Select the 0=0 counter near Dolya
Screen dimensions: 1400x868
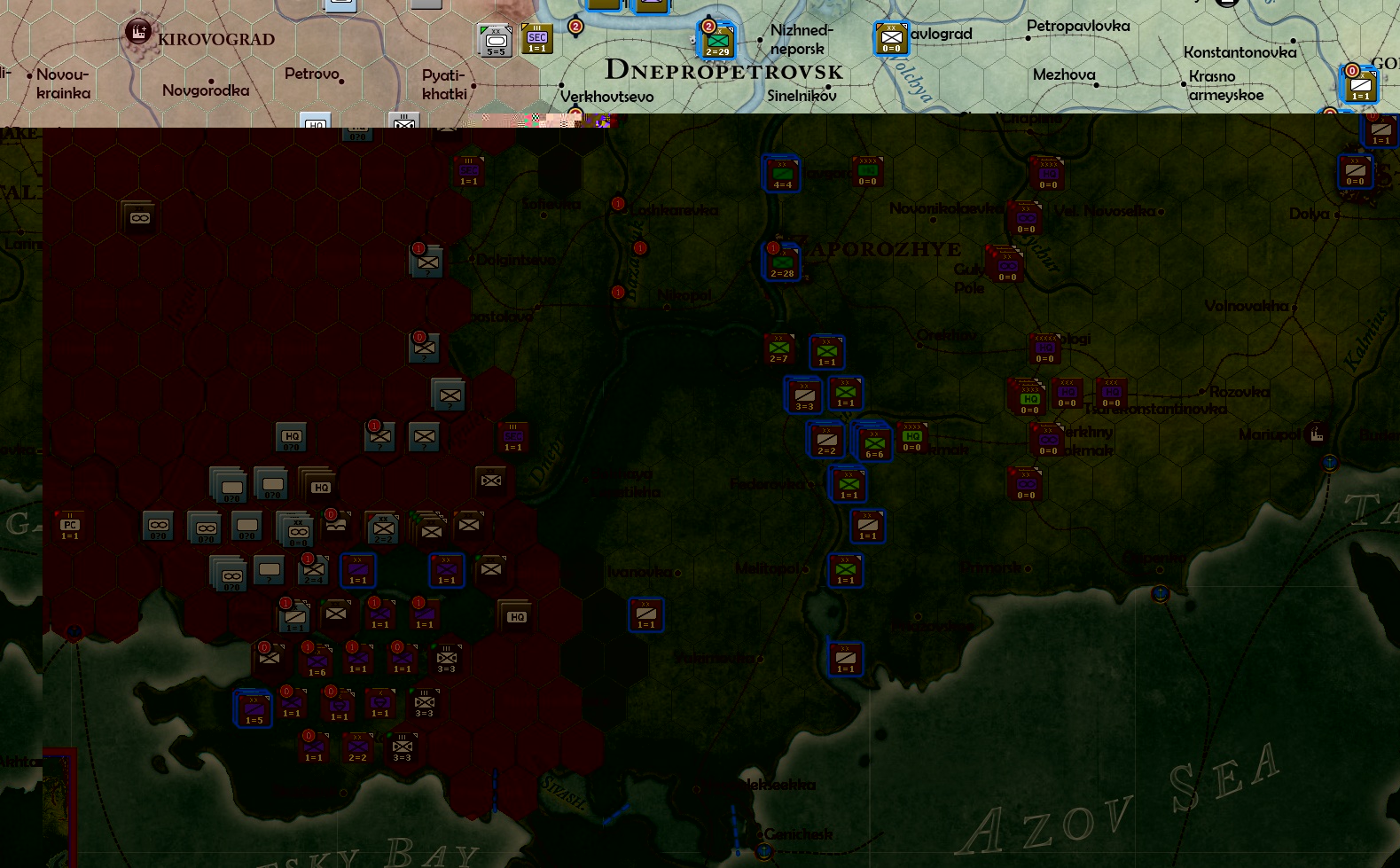pyautogui.click(x=1356, y=171)
